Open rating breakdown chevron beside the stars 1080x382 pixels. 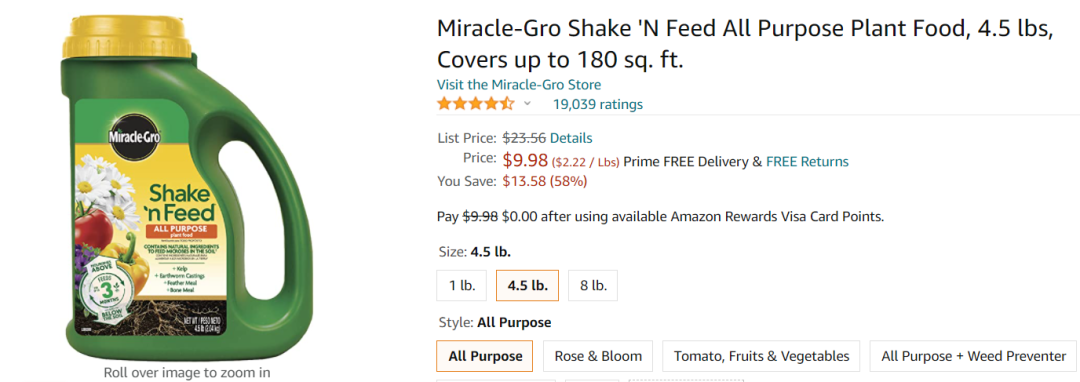(x=528, y=104)
